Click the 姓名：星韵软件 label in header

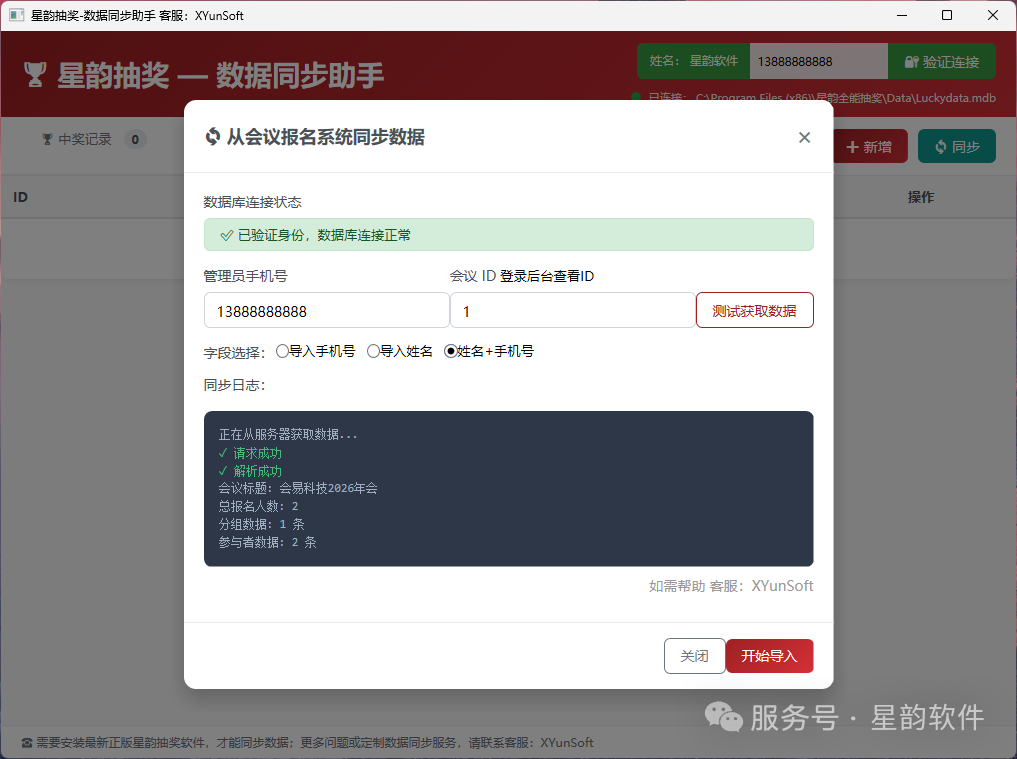click(x=693, y=61)
